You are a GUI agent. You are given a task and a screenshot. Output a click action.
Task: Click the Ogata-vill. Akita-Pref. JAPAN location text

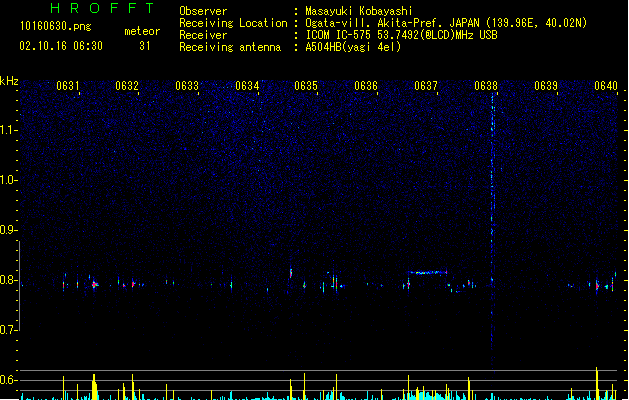446,23
